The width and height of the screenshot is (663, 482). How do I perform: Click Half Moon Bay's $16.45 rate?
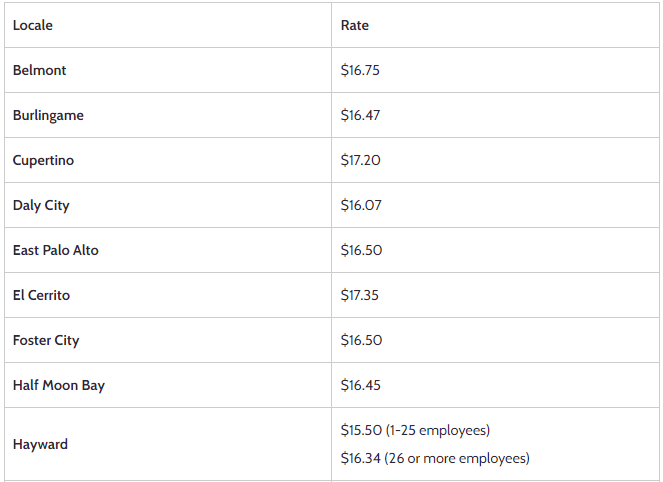click(x=361, y=385)
